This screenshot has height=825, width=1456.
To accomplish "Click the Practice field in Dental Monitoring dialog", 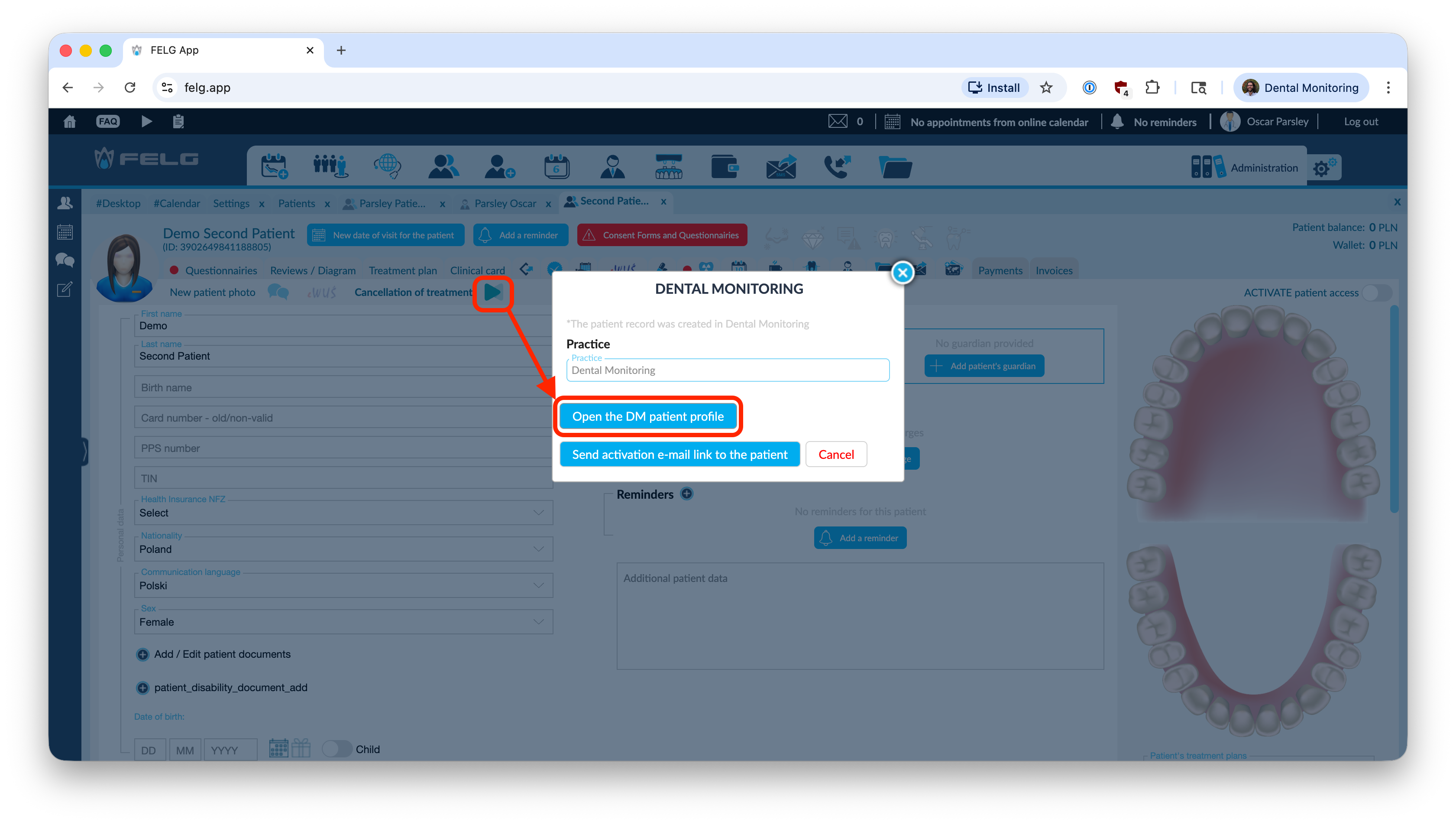I will (728, 370).
